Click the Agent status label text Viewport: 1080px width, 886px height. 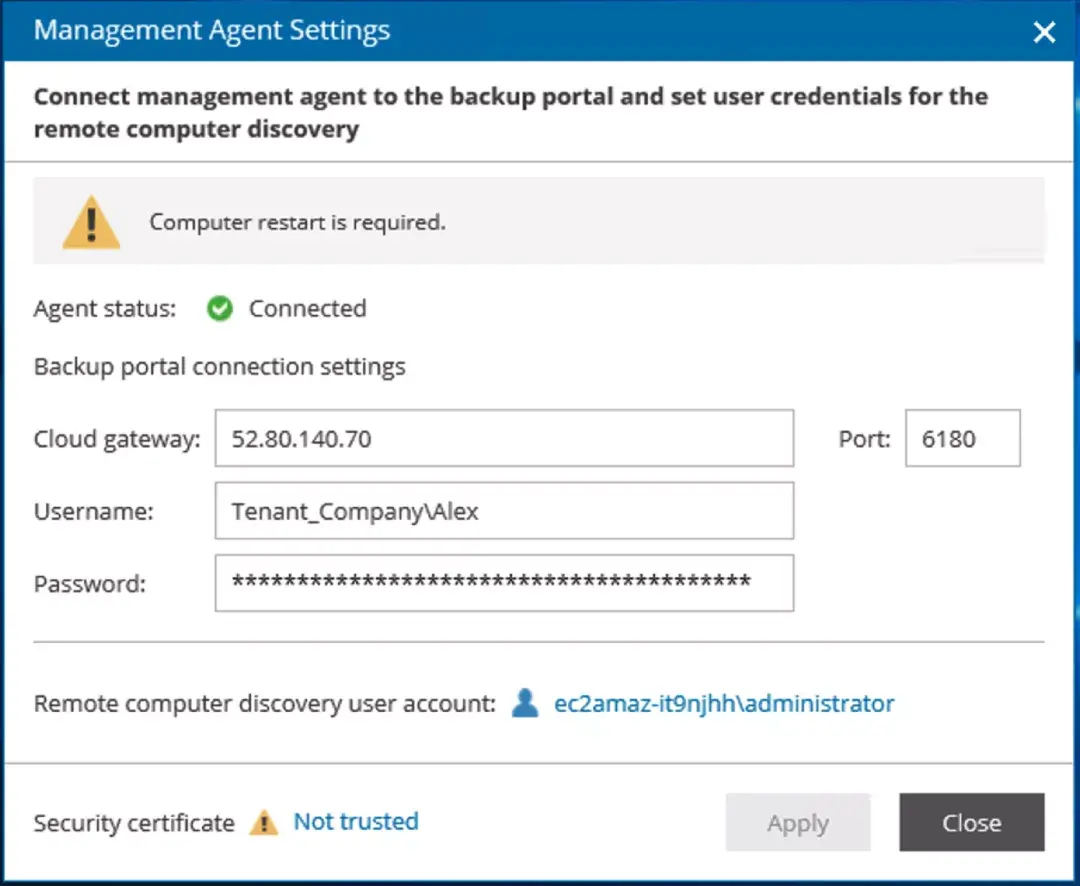103,309
